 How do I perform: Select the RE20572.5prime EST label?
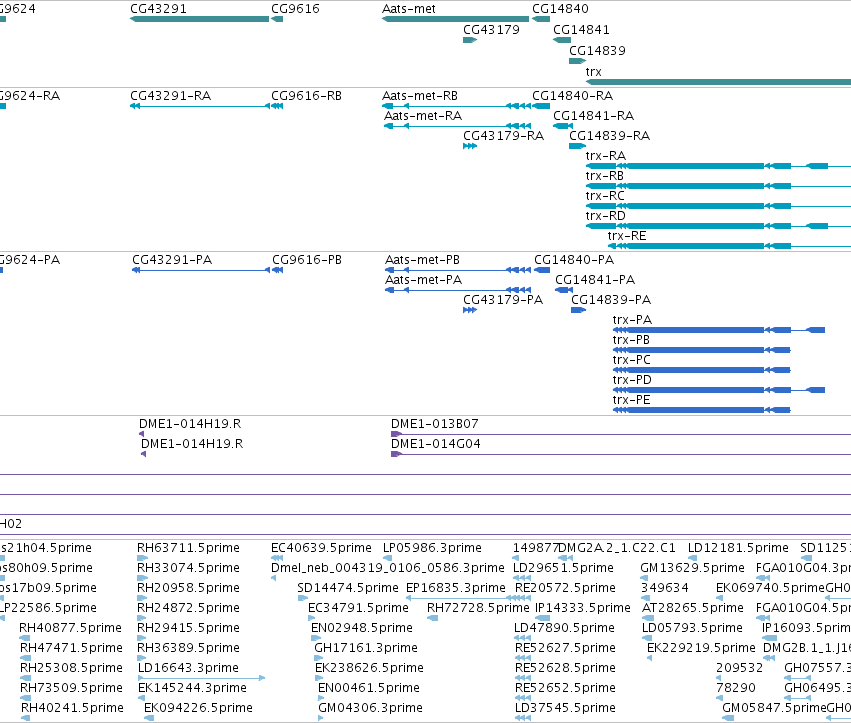(x=566, y=588)
